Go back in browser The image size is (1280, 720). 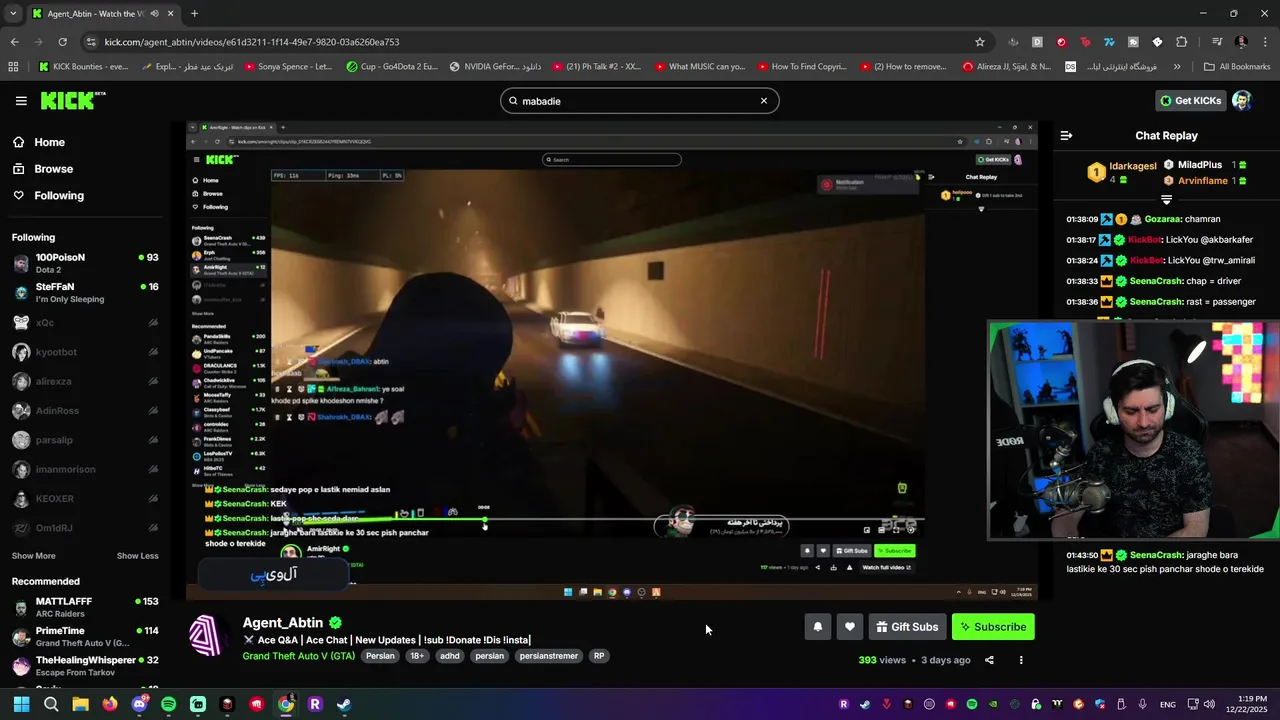pyautogui.click(x=14, y=42)
